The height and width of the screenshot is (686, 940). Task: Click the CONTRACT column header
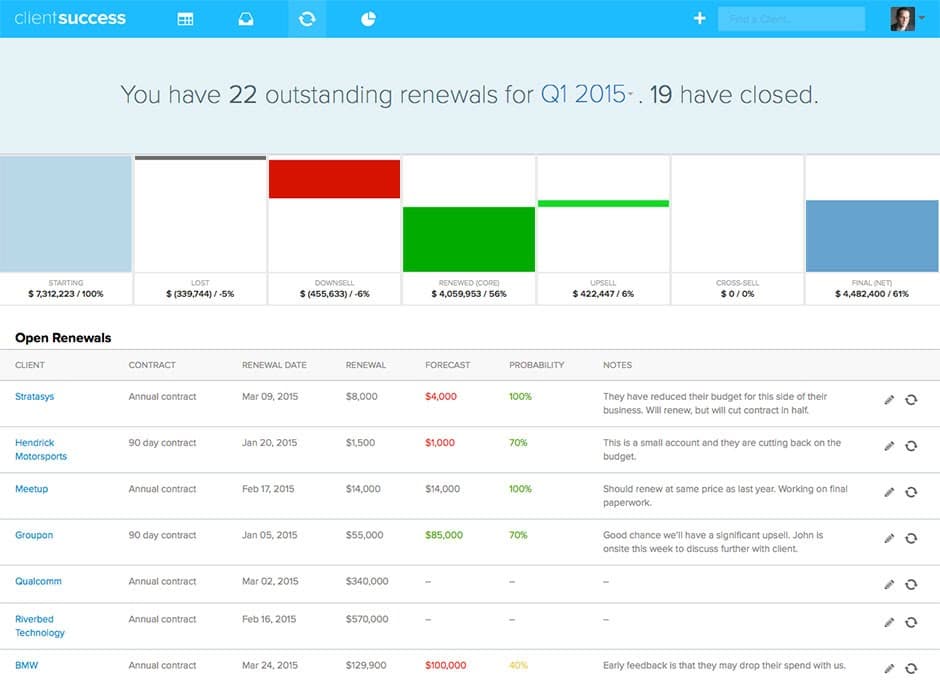click(x=152, y=365)
